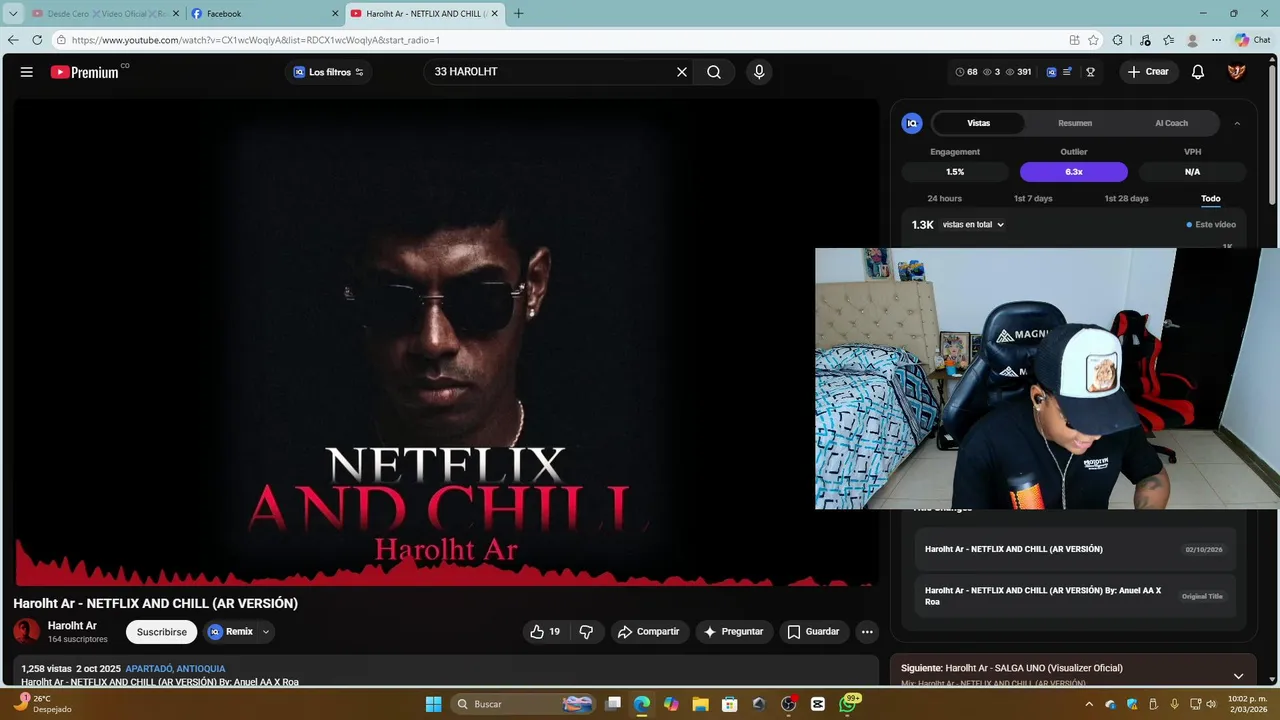The height and width of the screenshot is (720, 1280).
Task: Select 24 hours range
Action: click(x=945, y=198)
